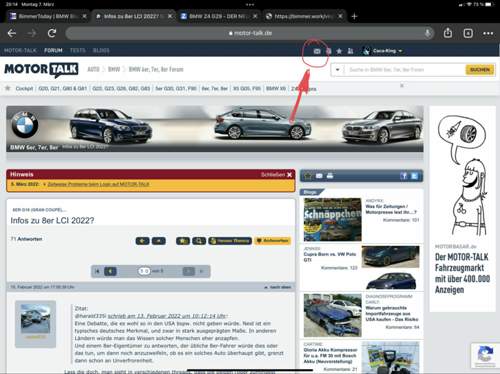Viewport: 500px width, 374px height.
Task: Share the thread on Twitter
Action: tap(414, 176)
